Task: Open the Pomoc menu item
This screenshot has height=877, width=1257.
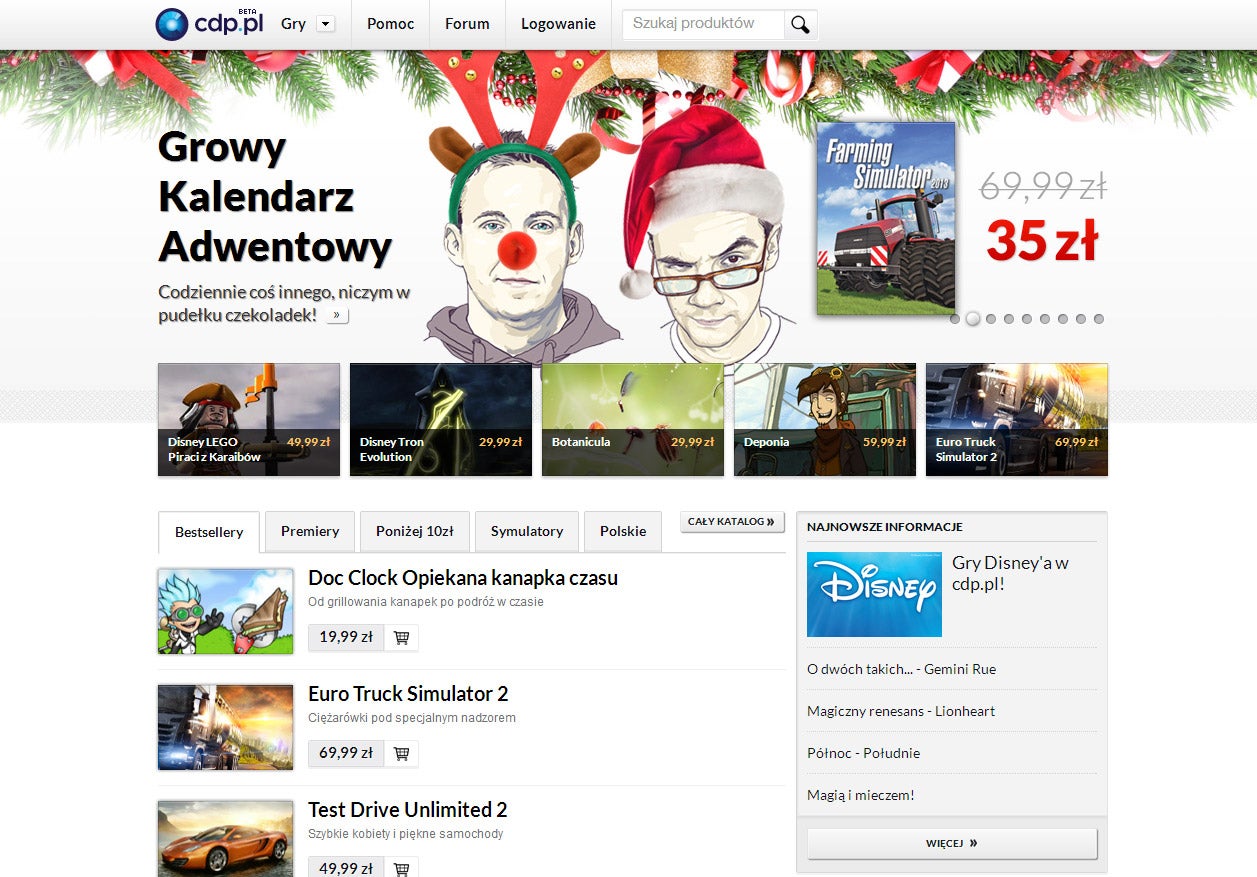Action: tap(390, 24)
